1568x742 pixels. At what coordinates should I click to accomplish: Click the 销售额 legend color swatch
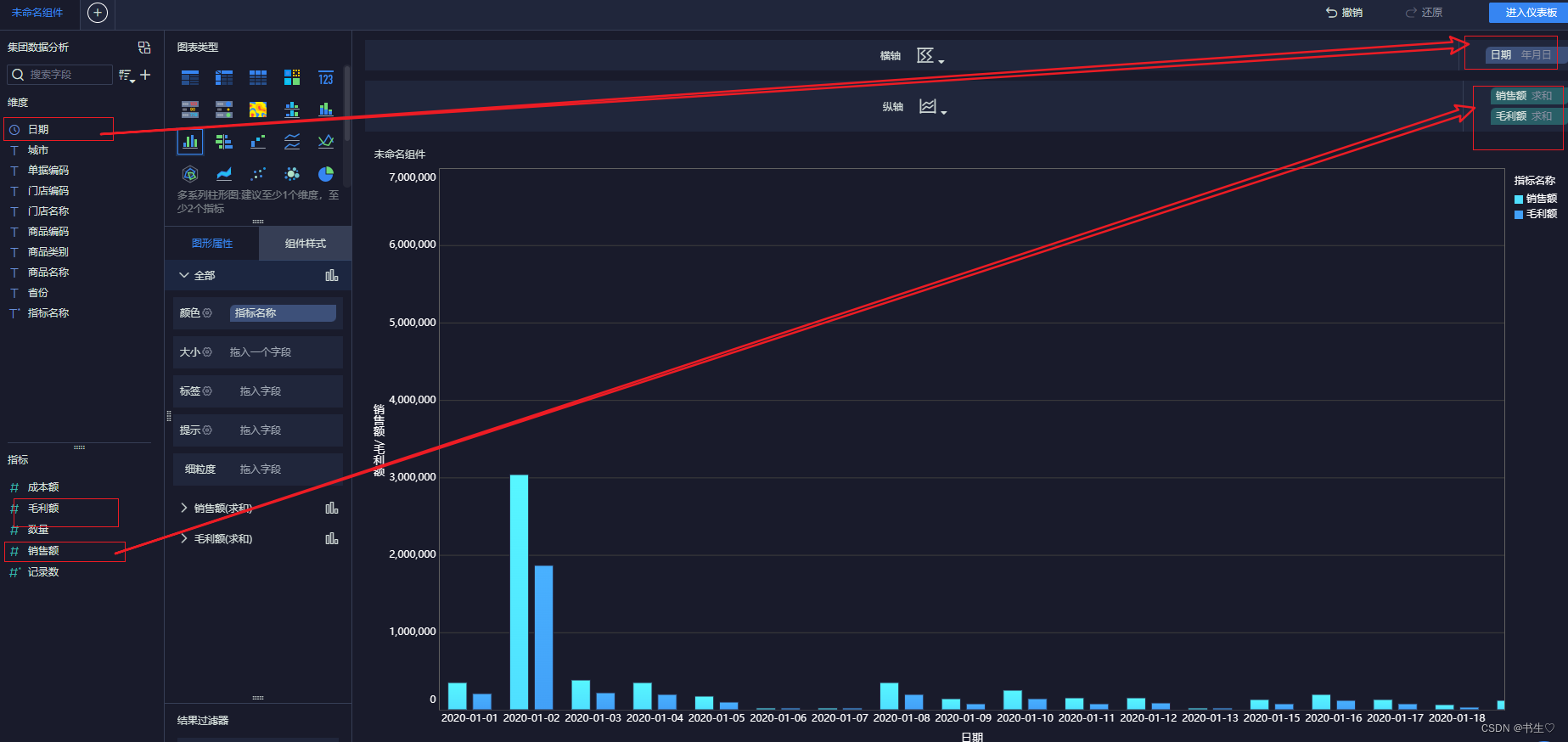1519,200
